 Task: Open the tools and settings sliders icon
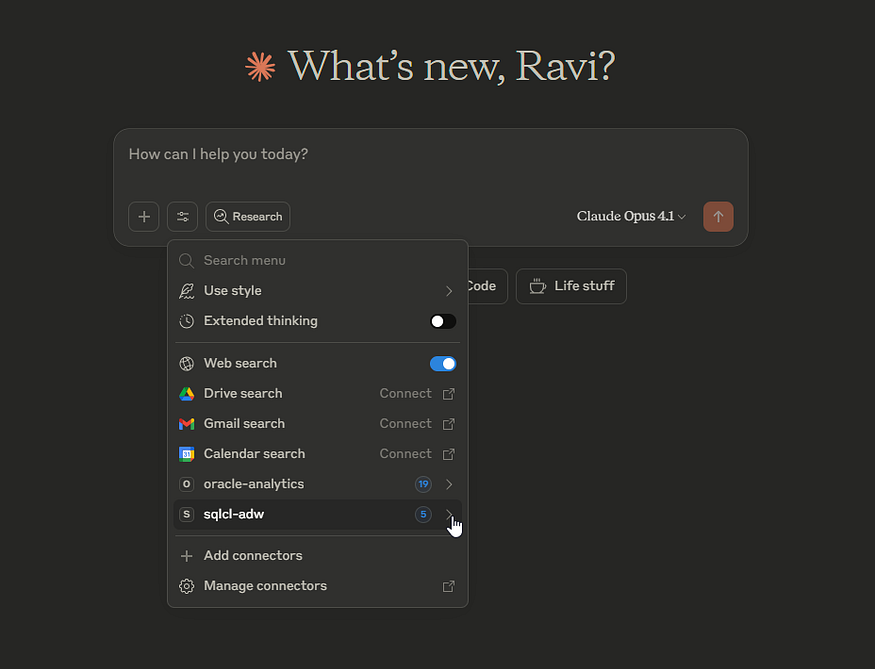pyautogui.click(x=182, y=216)
